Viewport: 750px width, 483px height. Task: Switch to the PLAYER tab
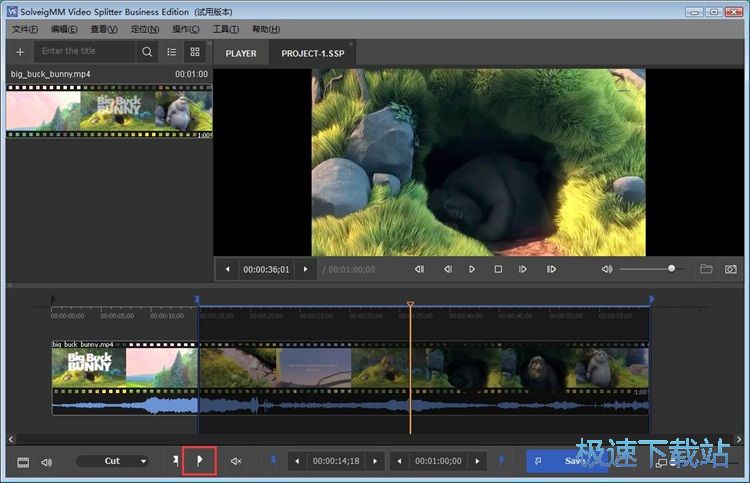coord(241,53)
